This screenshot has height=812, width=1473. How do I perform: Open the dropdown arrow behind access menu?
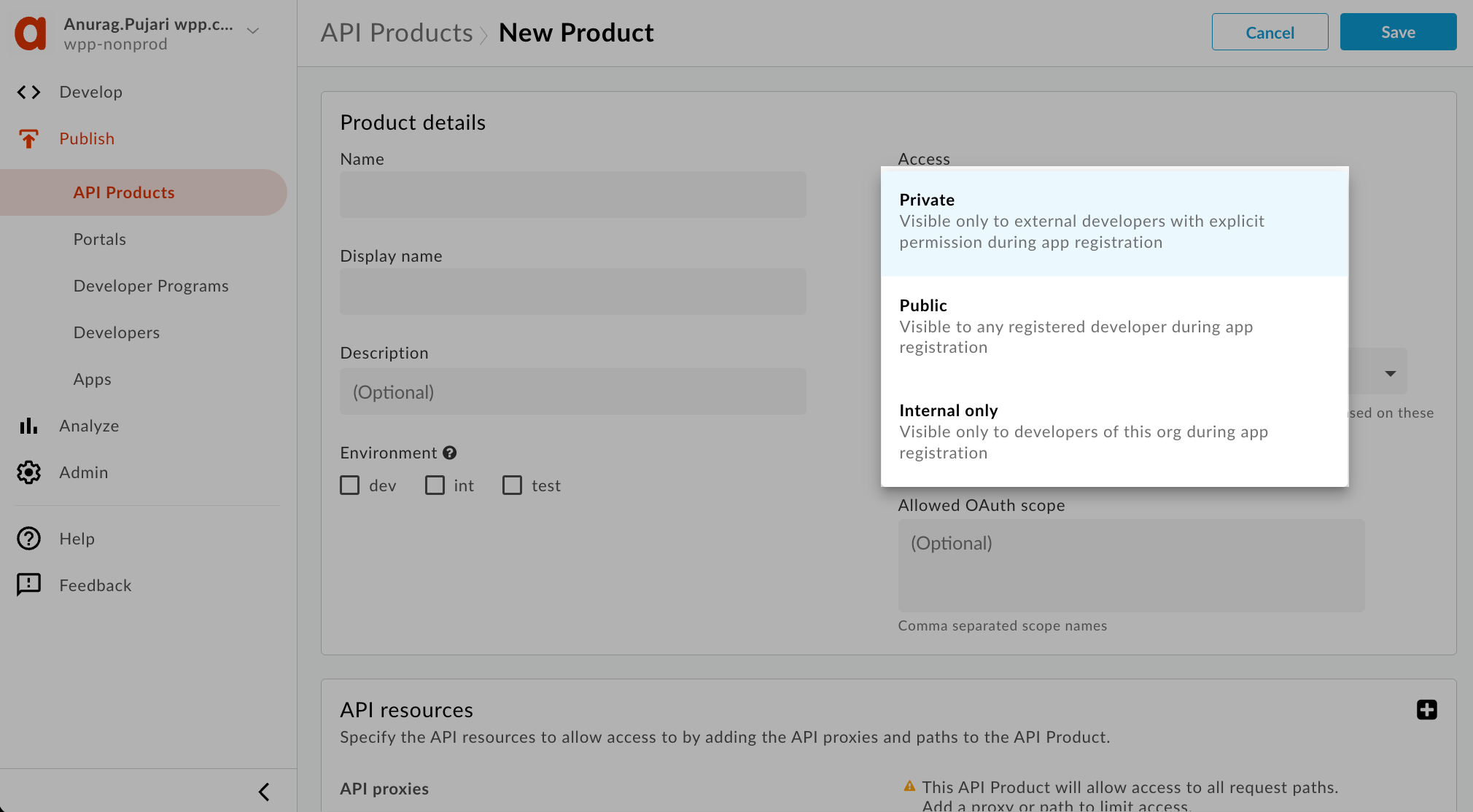click(x=1390, y=373)
